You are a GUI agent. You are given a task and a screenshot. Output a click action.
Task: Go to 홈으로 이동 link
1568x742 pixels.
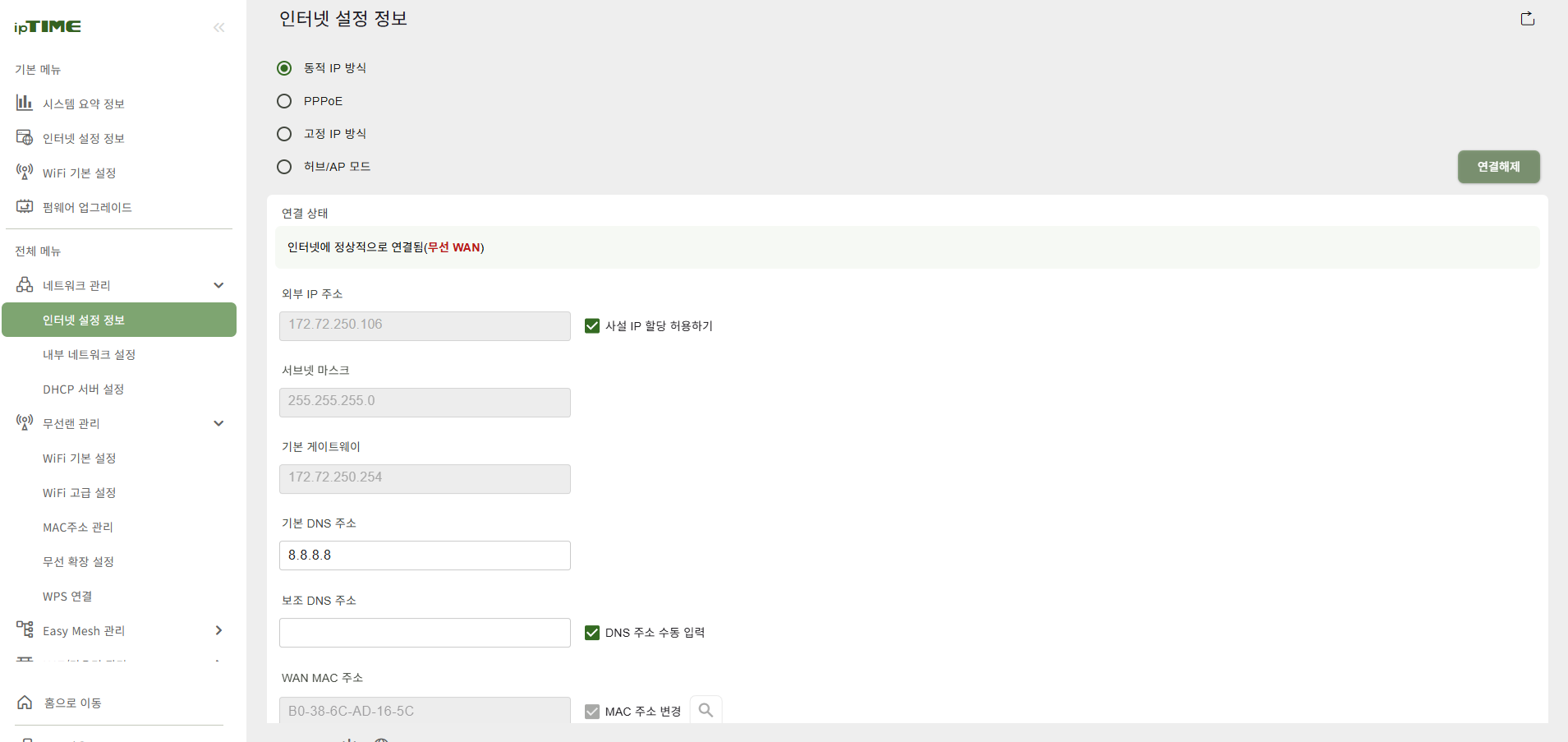click(x=72, y=703)
